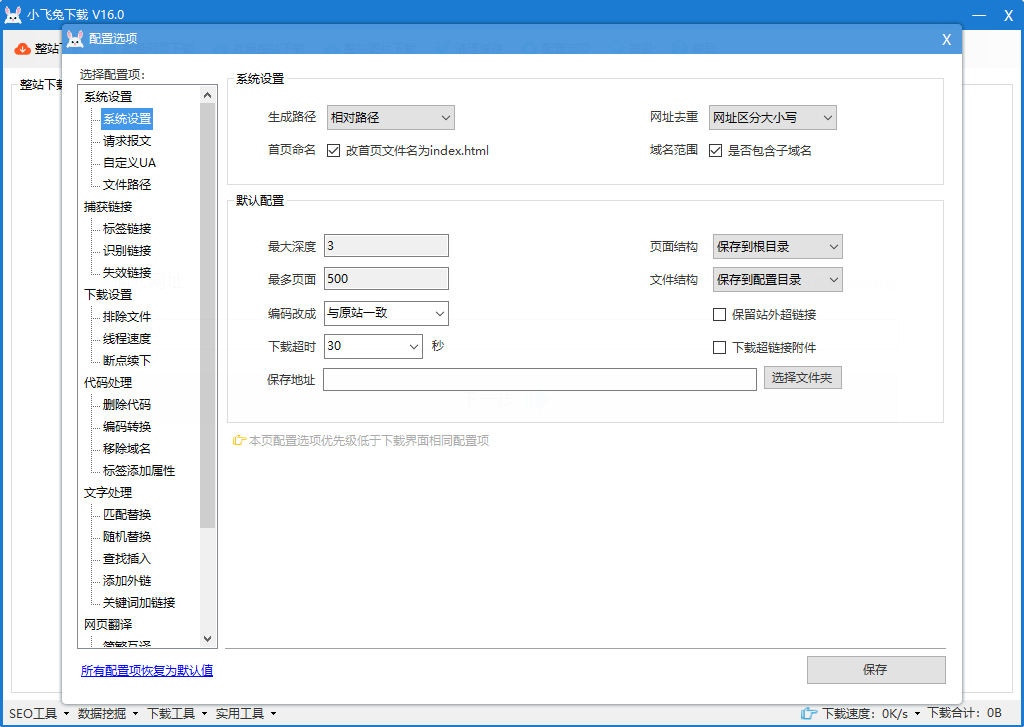
Task: Select 编码转换 in the config tree
Action: click(127, 427)
